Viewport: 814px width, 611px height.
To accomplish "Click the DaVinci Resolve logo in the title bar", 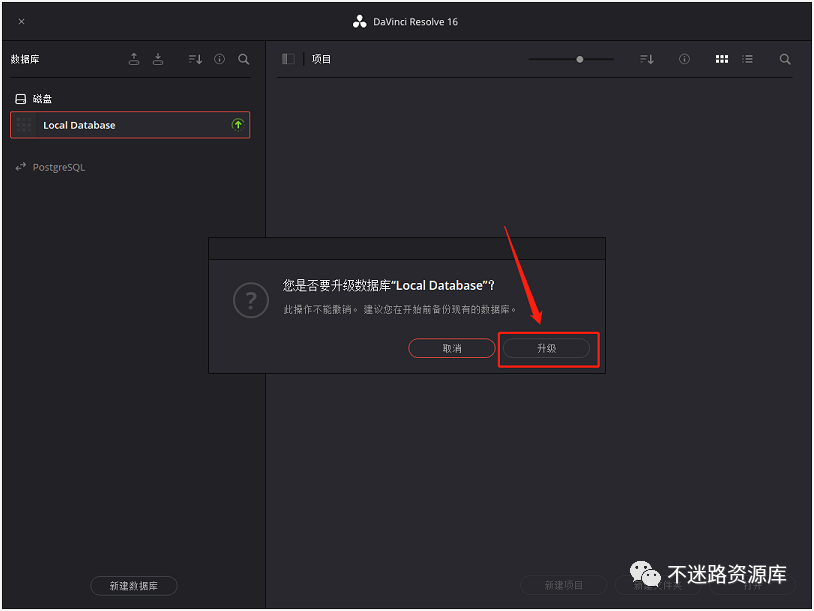I will (x=359, y=22).
